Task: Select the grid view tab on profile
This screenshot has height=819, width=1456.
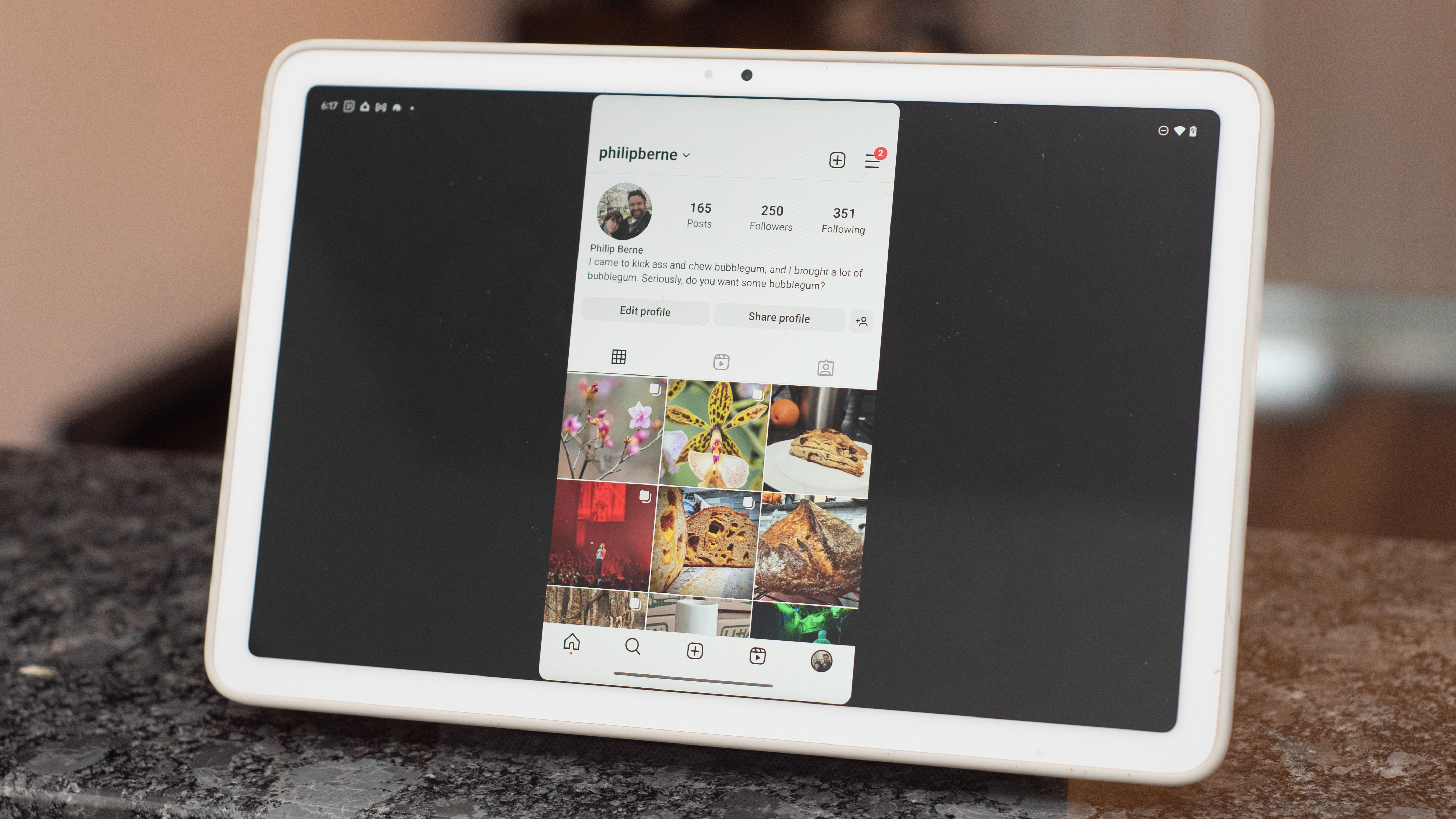Action: (x=619, y=357)
